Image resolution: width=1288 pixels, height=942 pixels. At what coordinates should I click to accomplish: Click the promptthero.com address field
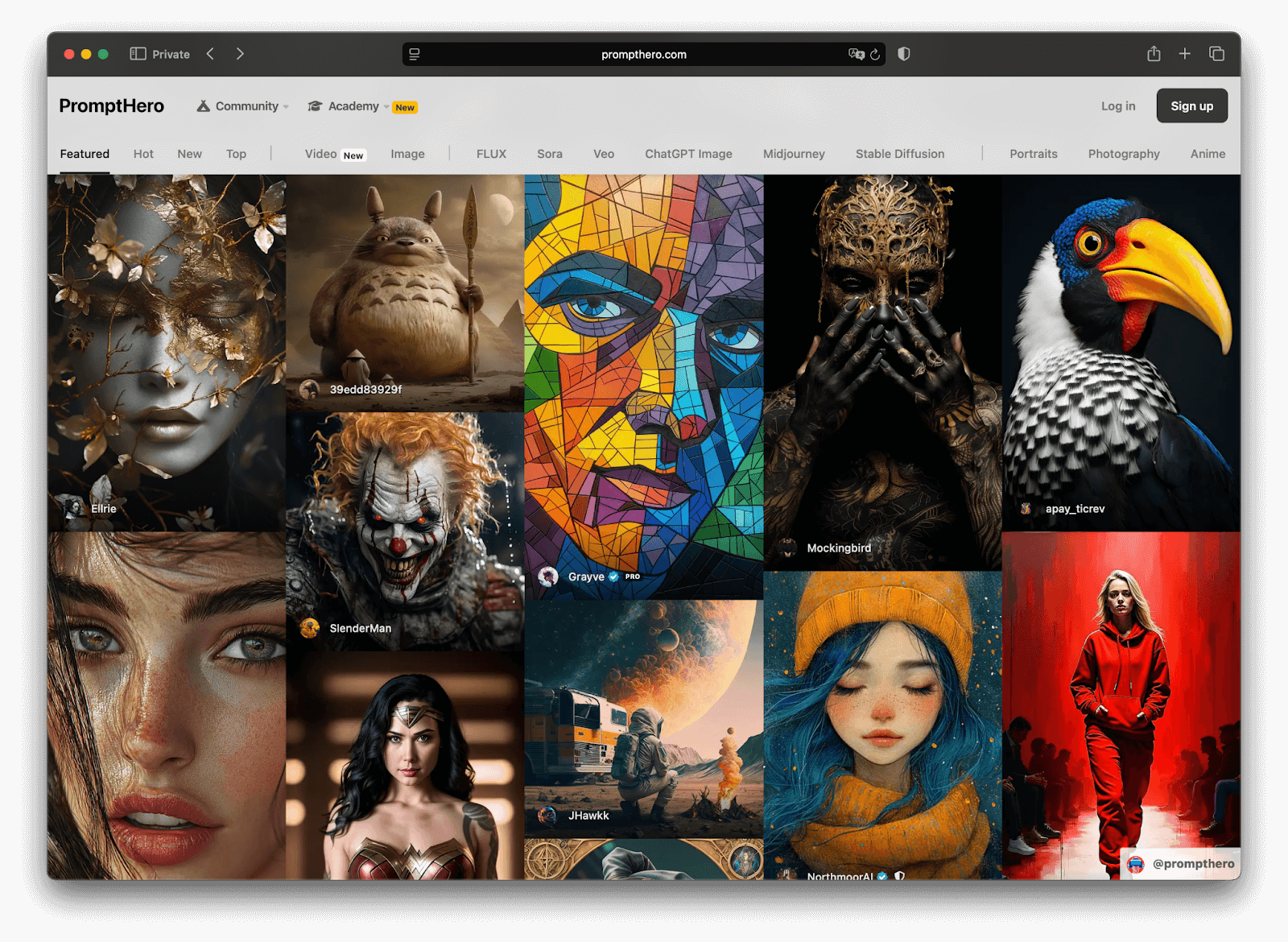[643, 55]
